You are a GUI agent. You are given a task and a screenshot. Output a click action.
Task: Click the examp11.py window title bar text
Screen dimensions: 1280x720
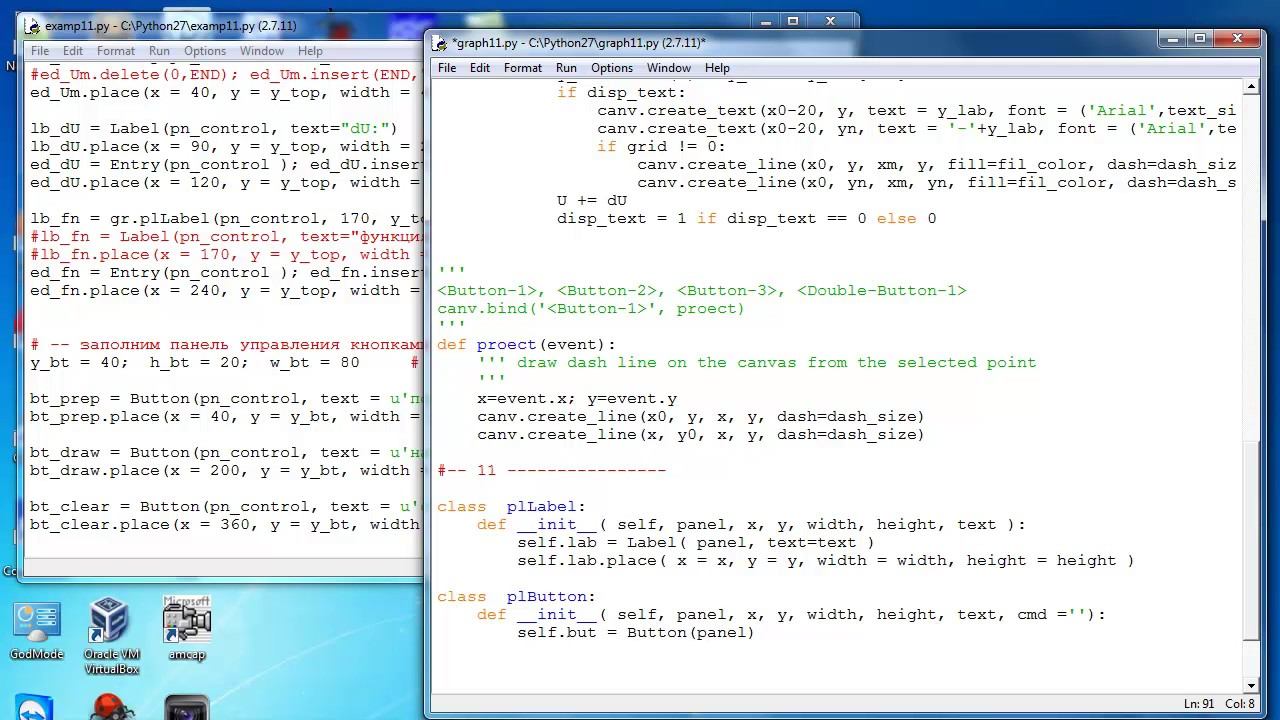171,26
